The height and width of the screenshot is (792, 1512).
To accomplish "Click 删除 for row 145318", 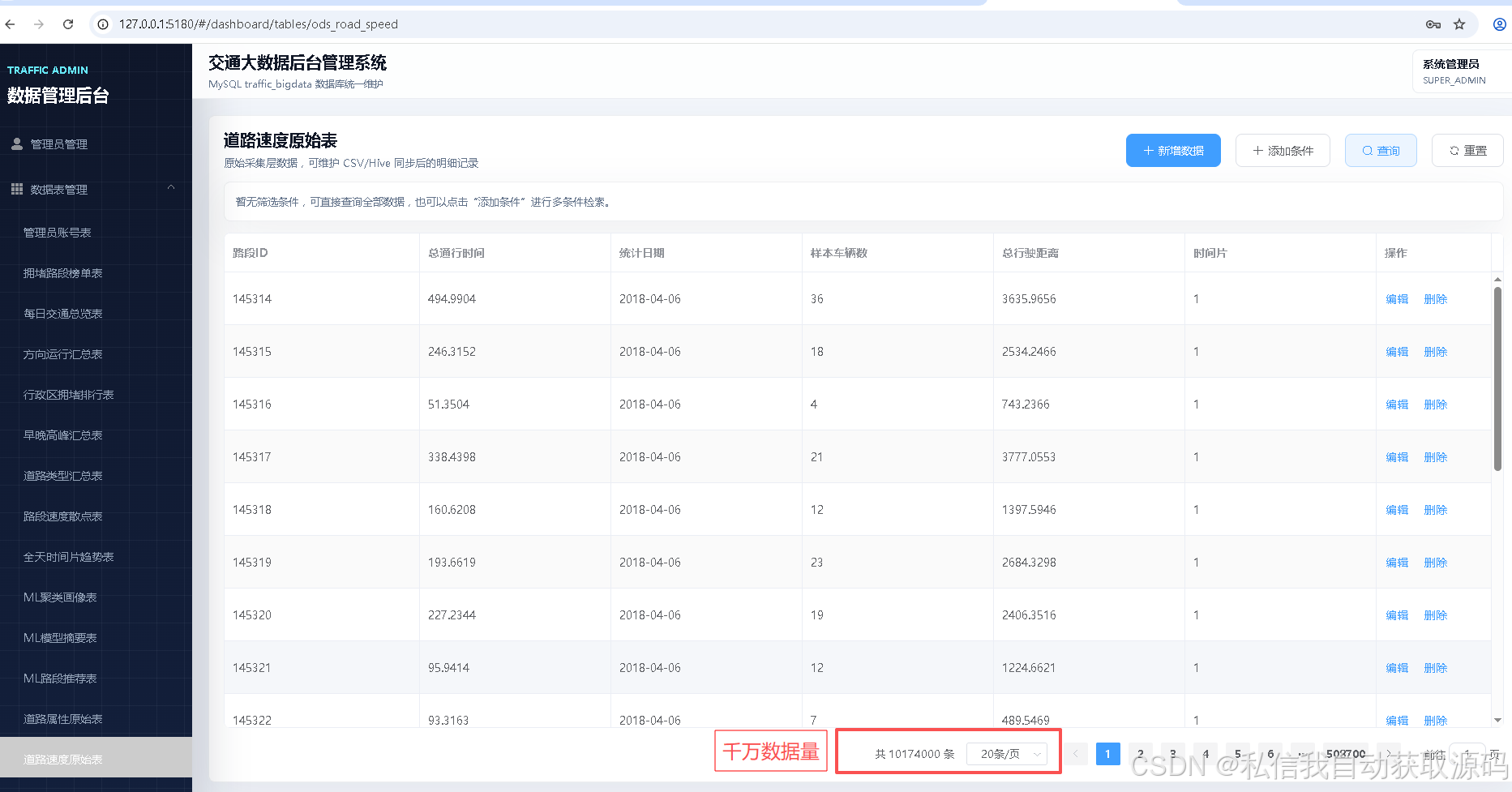I will [x=1435, y=510].
